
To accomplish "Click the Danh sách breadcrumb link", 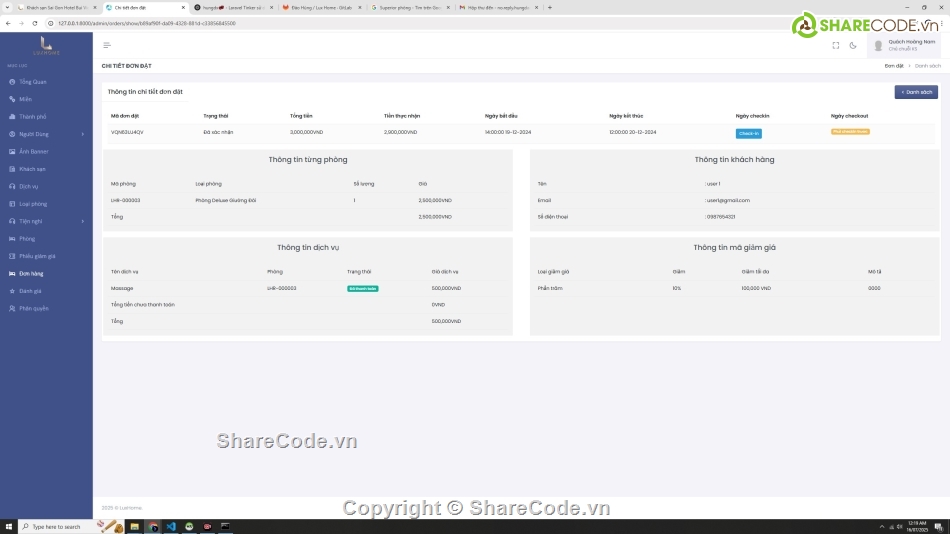I will (928, 66).
